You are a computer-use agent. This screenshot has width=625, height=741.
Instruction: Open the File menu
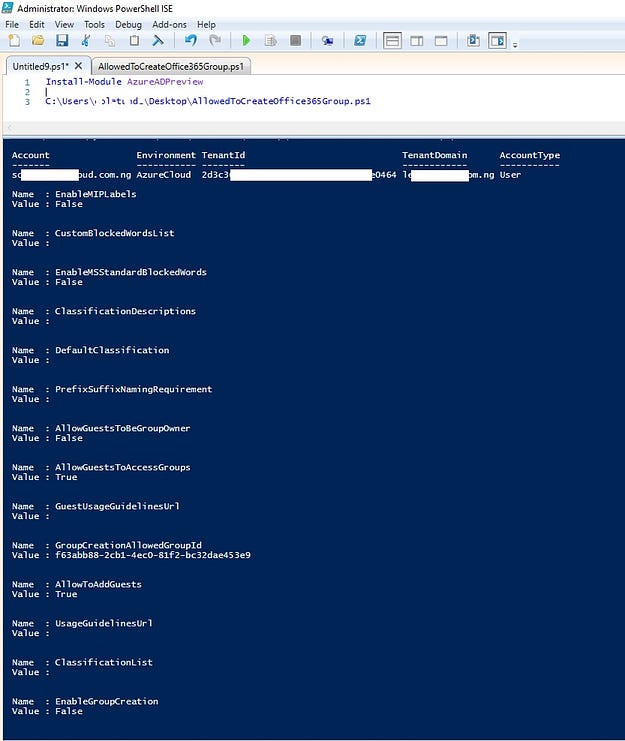click(x=12, y=25)
